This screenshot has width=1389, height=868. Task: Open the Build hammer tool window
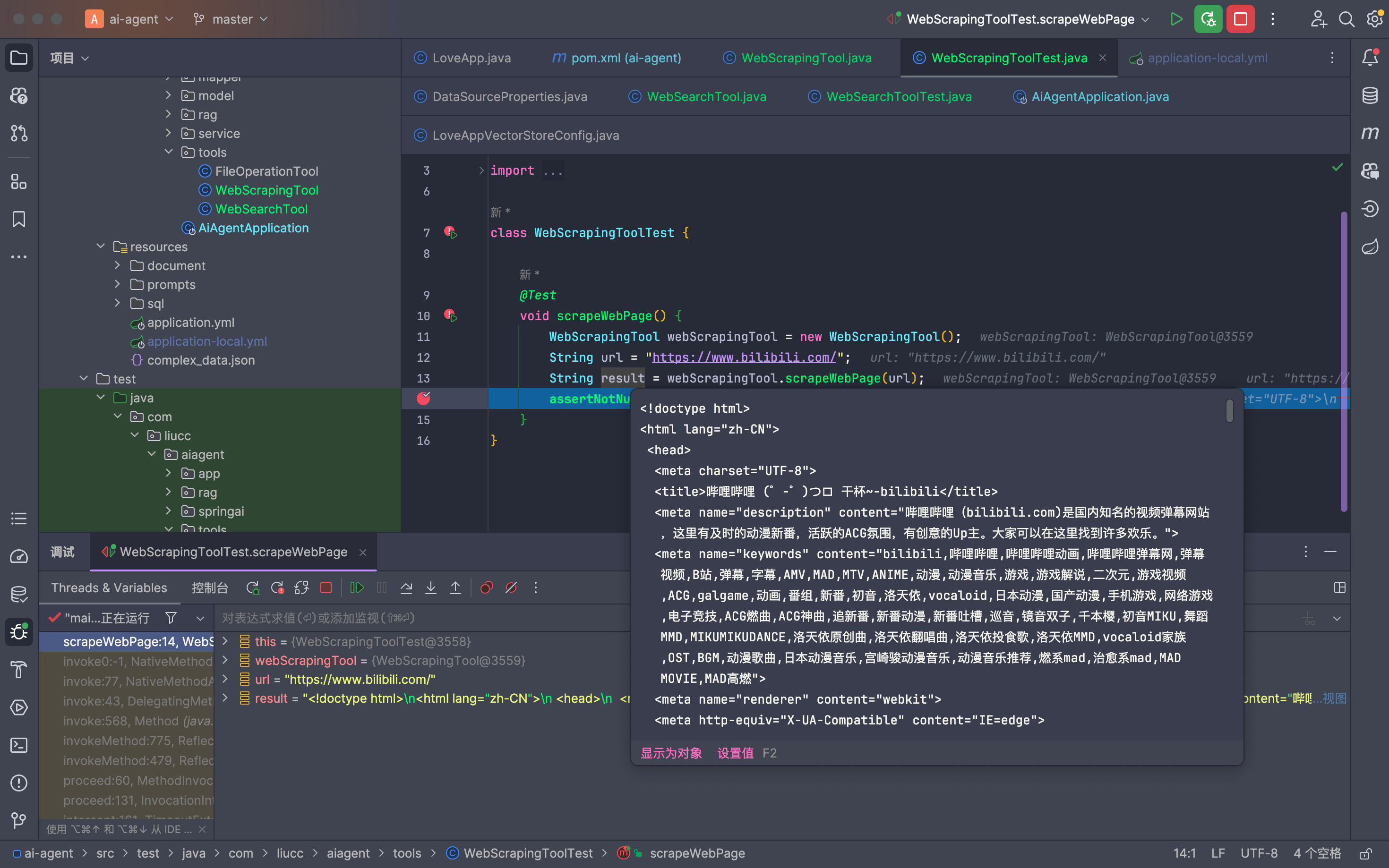(x=19, y=669)
